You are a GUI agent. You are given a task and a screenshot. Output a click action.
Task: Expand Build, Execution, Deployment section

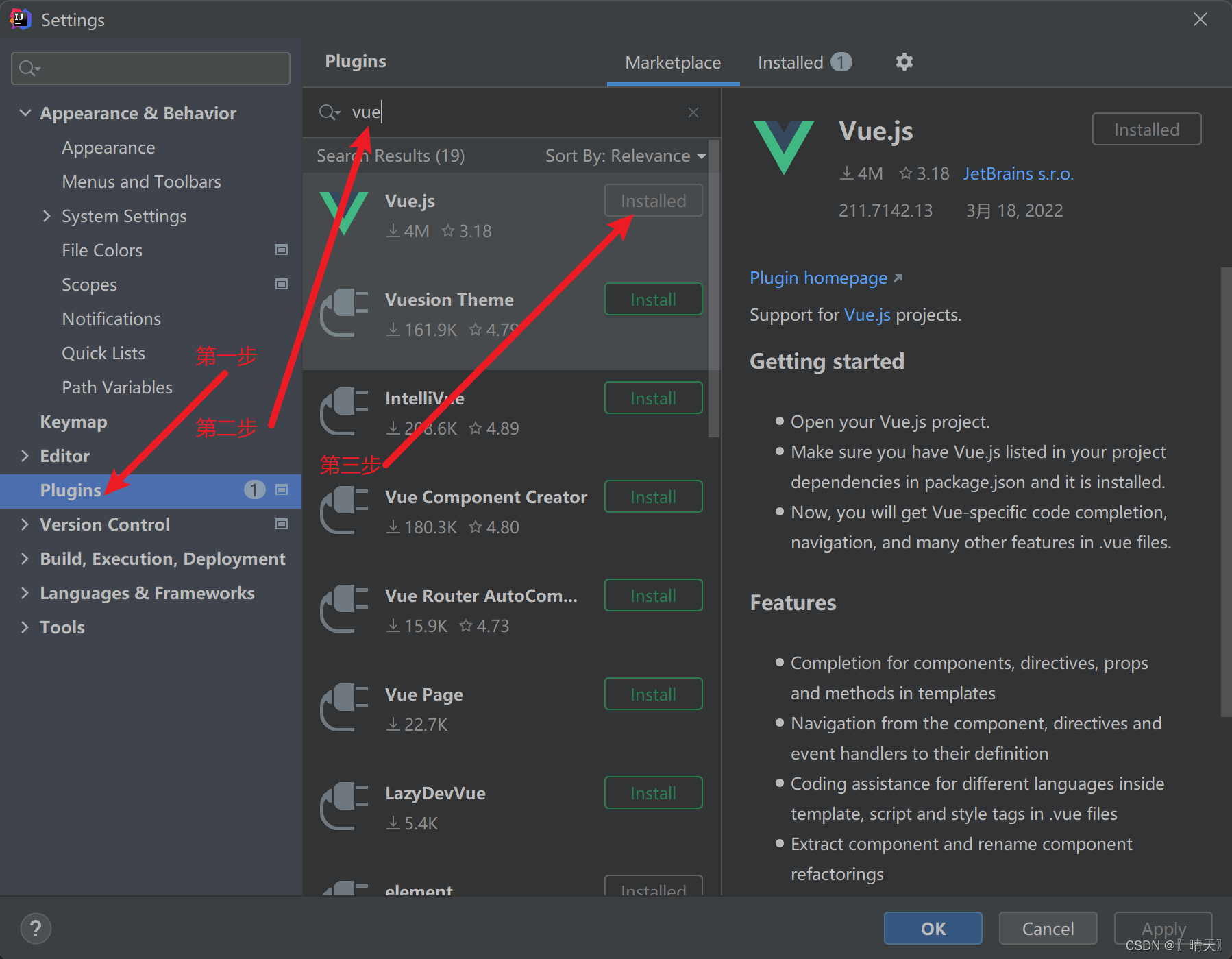[x=25, y=559]
